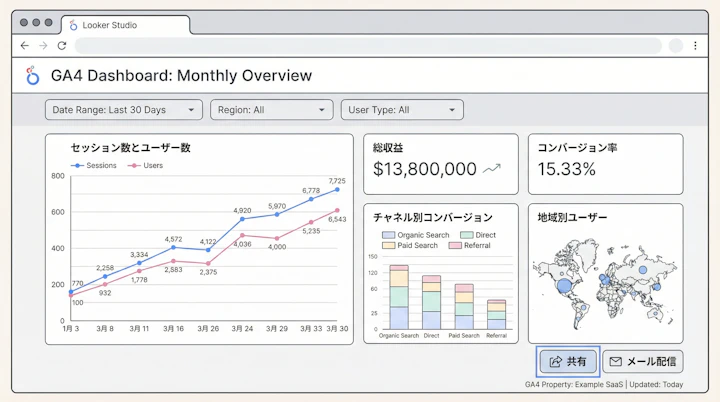Click the 15.33% conversion rate value
Screen dimensions: 720x402
[x=567, y=169]
